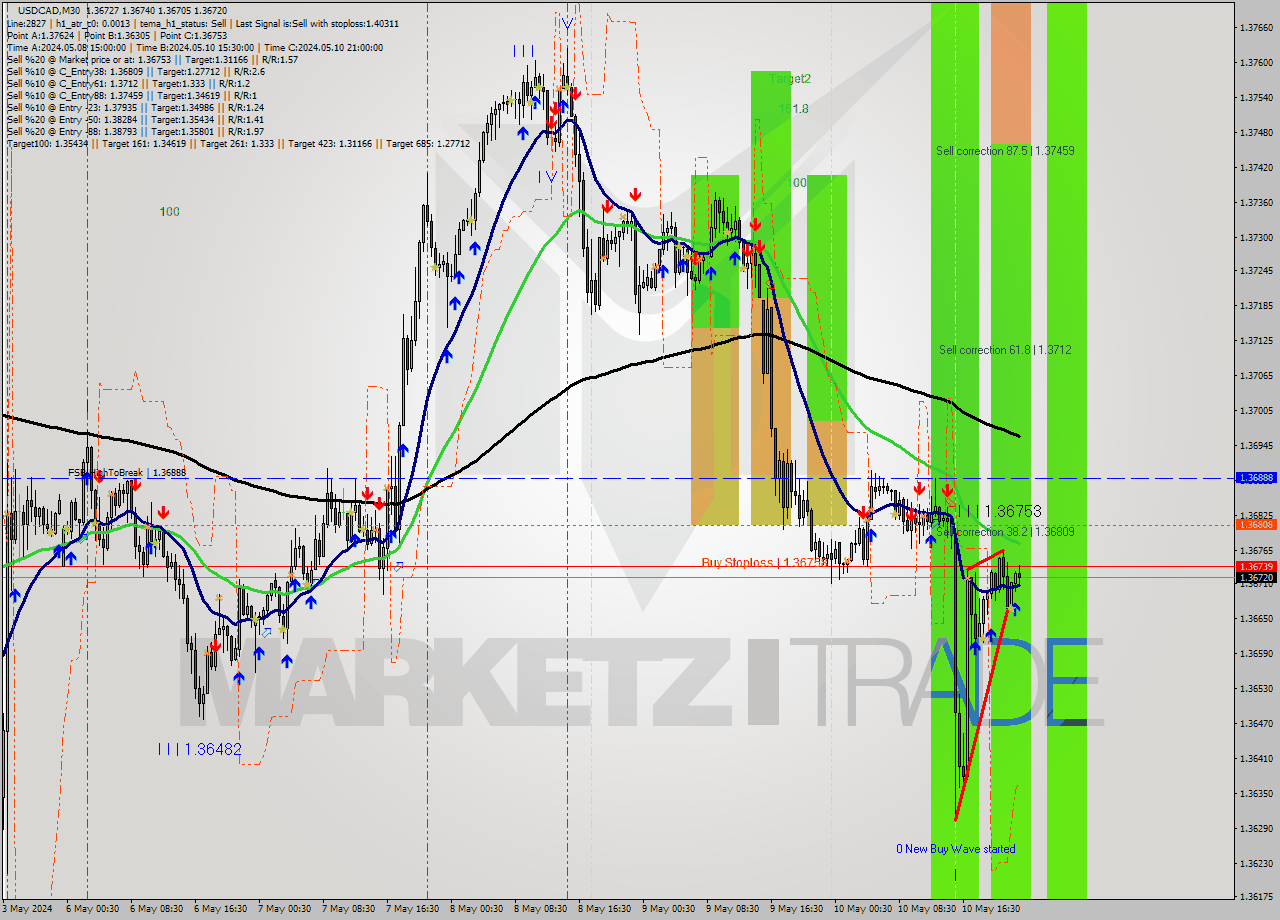Click the '0 New Buy Wave started' label

(x=955, y=849)
